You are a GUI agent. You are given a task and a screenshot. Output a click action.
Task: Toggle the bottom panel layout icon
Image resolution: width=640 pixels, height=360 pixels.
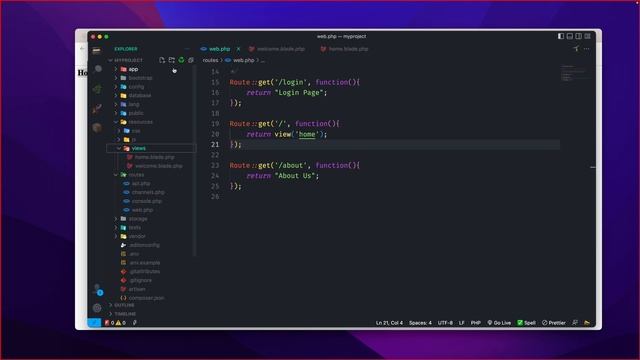(x=570, y=36)
